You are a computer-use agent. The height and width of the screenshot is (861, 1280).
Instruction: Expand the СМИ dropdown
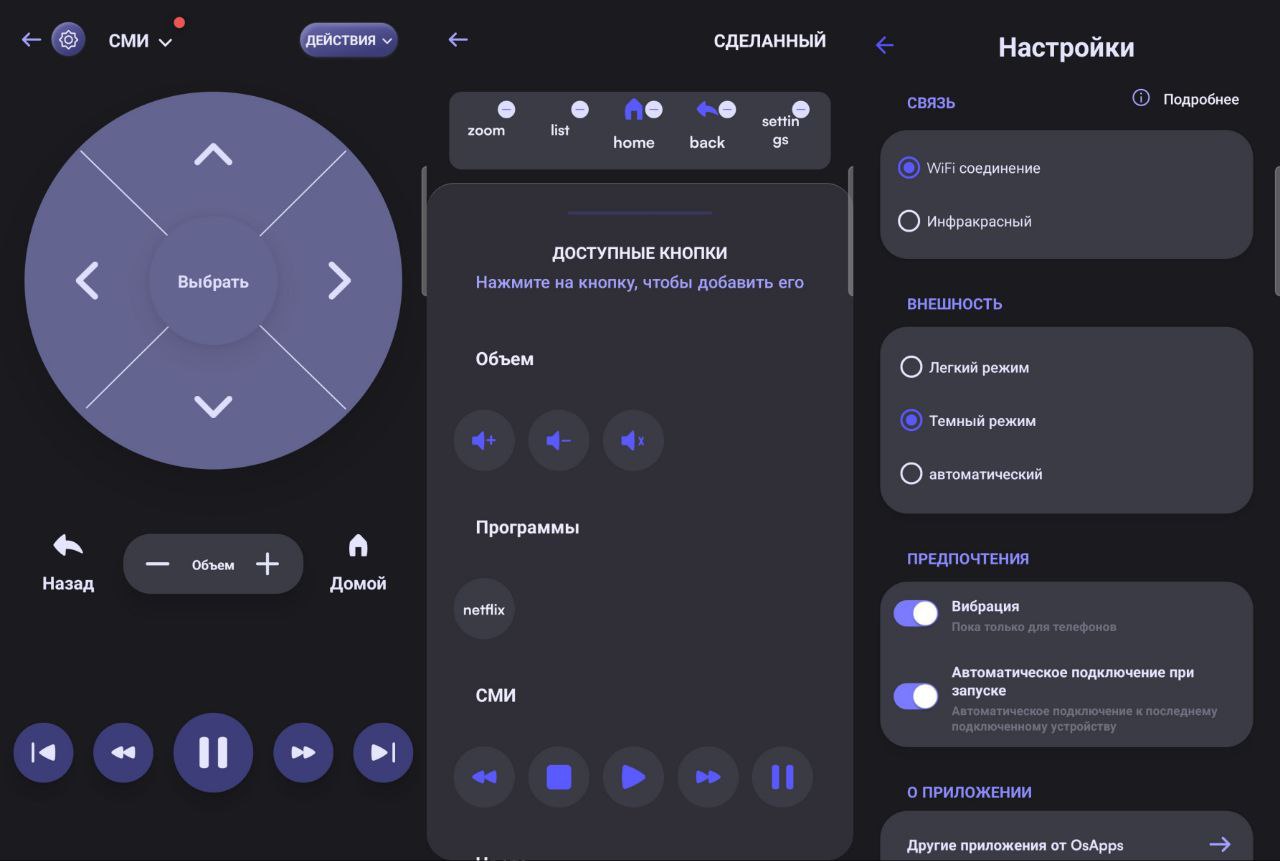(x=165, y=42)
